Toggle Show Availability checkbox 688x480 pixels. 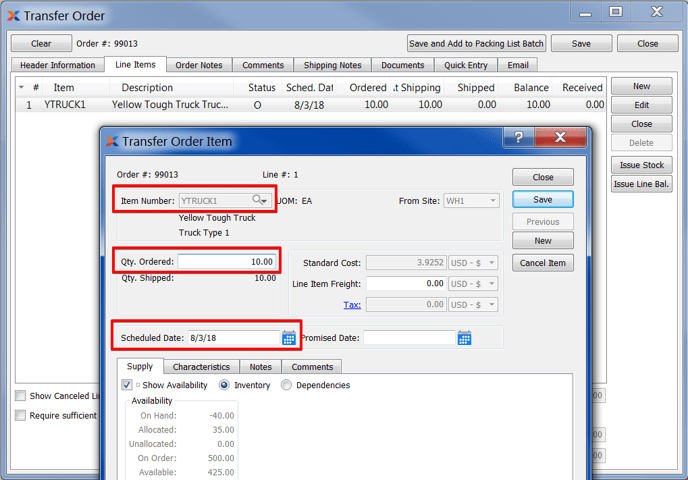pos(127,385)
